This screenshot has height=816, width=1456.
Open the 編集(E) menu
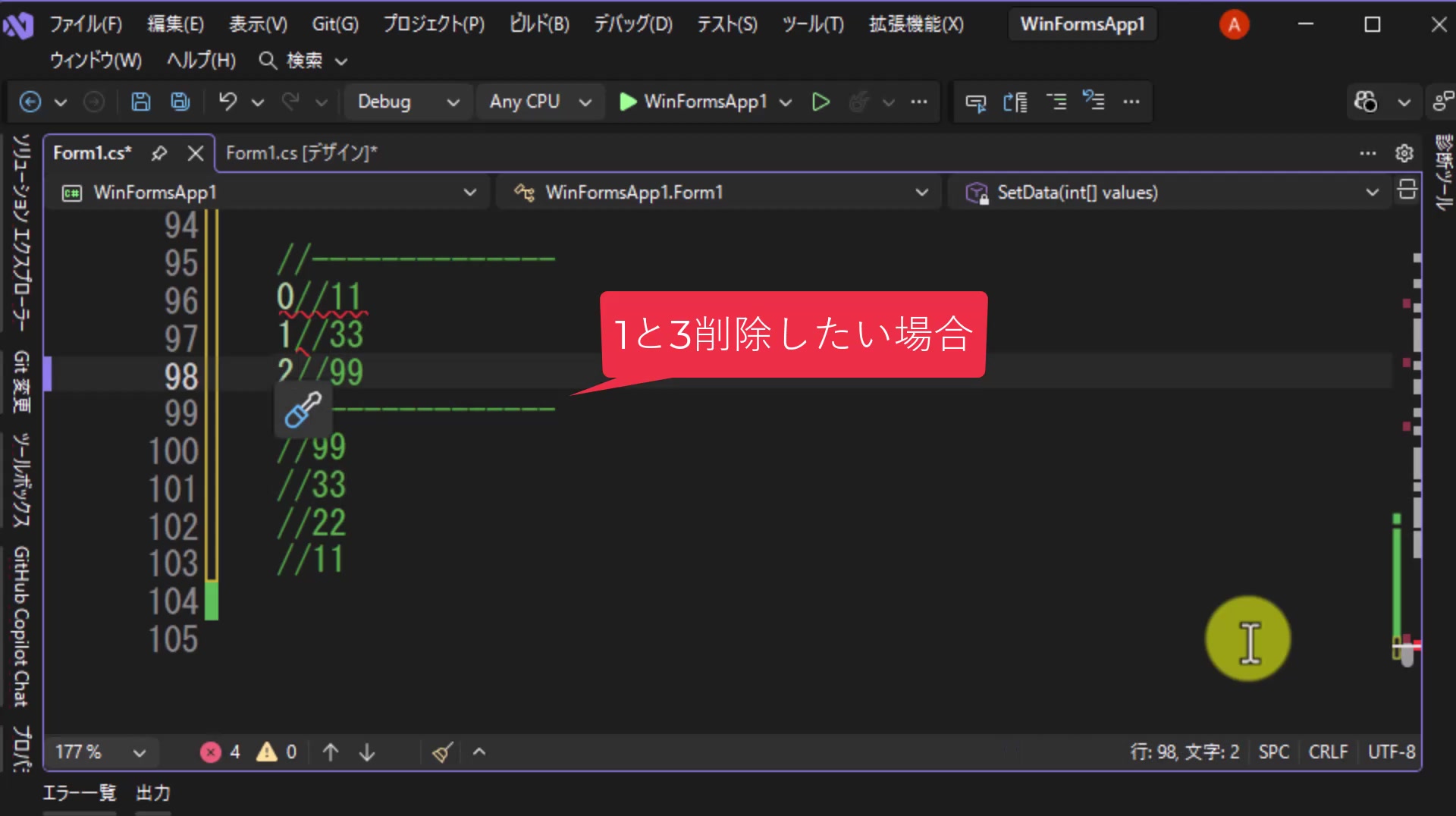[x=175, y=24]
